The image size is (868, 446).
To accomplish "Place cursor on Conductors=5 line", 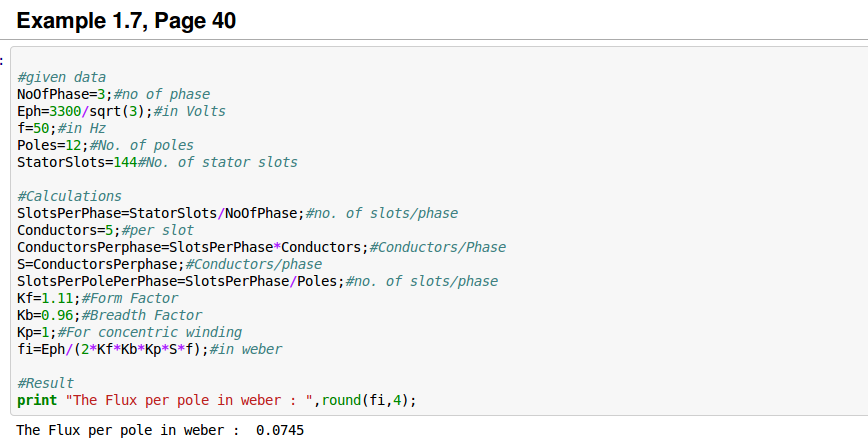I will pos(91,230).
